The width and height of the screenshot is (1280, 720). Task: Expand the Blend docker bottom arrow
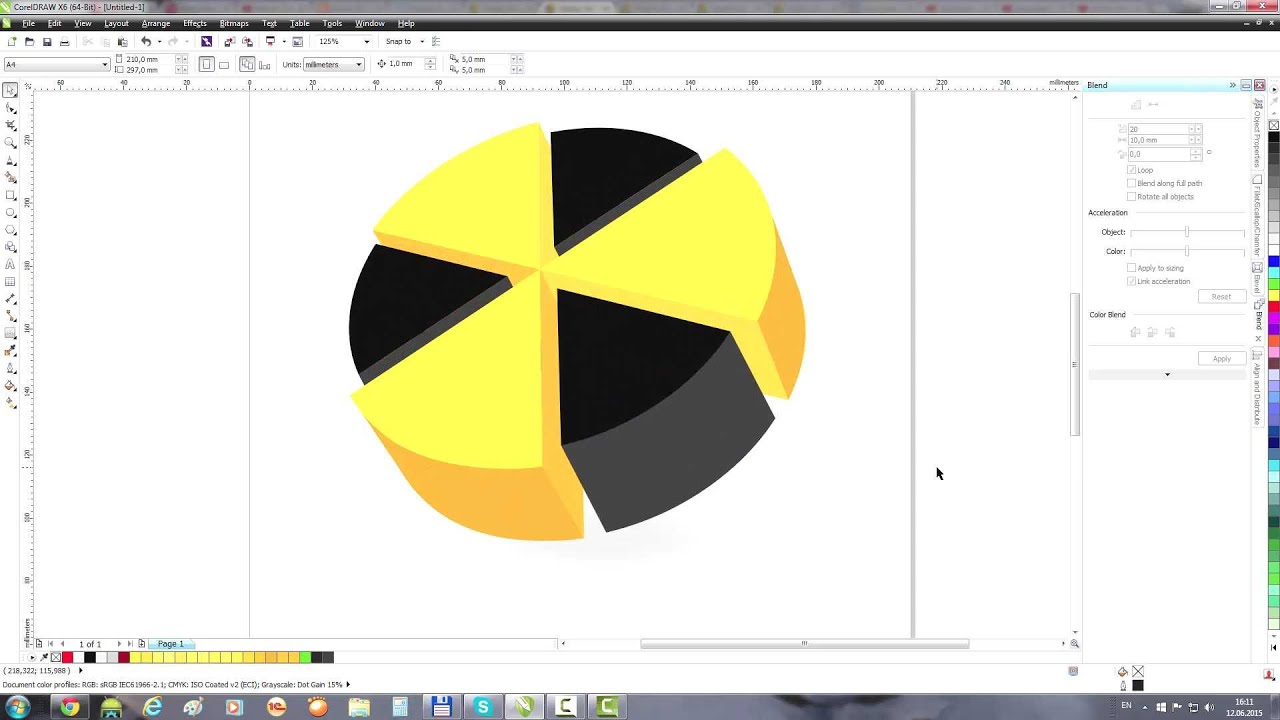pyautogui.click(x=1167, y=375)
